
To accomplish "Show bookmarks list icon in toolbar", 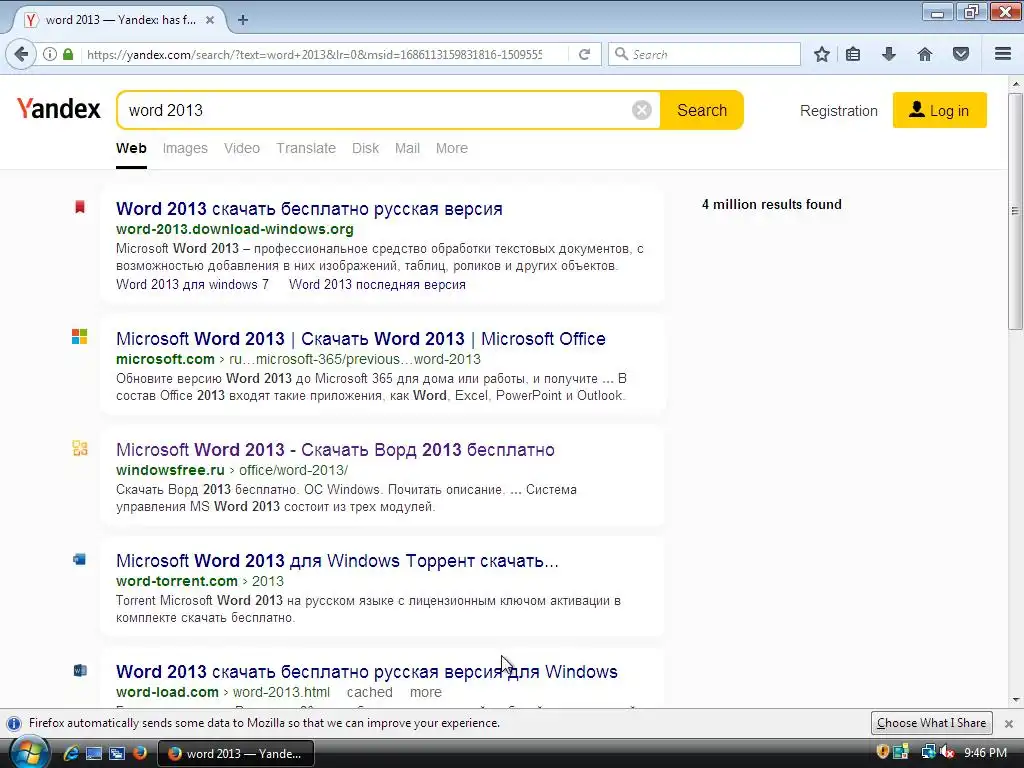I will 853,54.
